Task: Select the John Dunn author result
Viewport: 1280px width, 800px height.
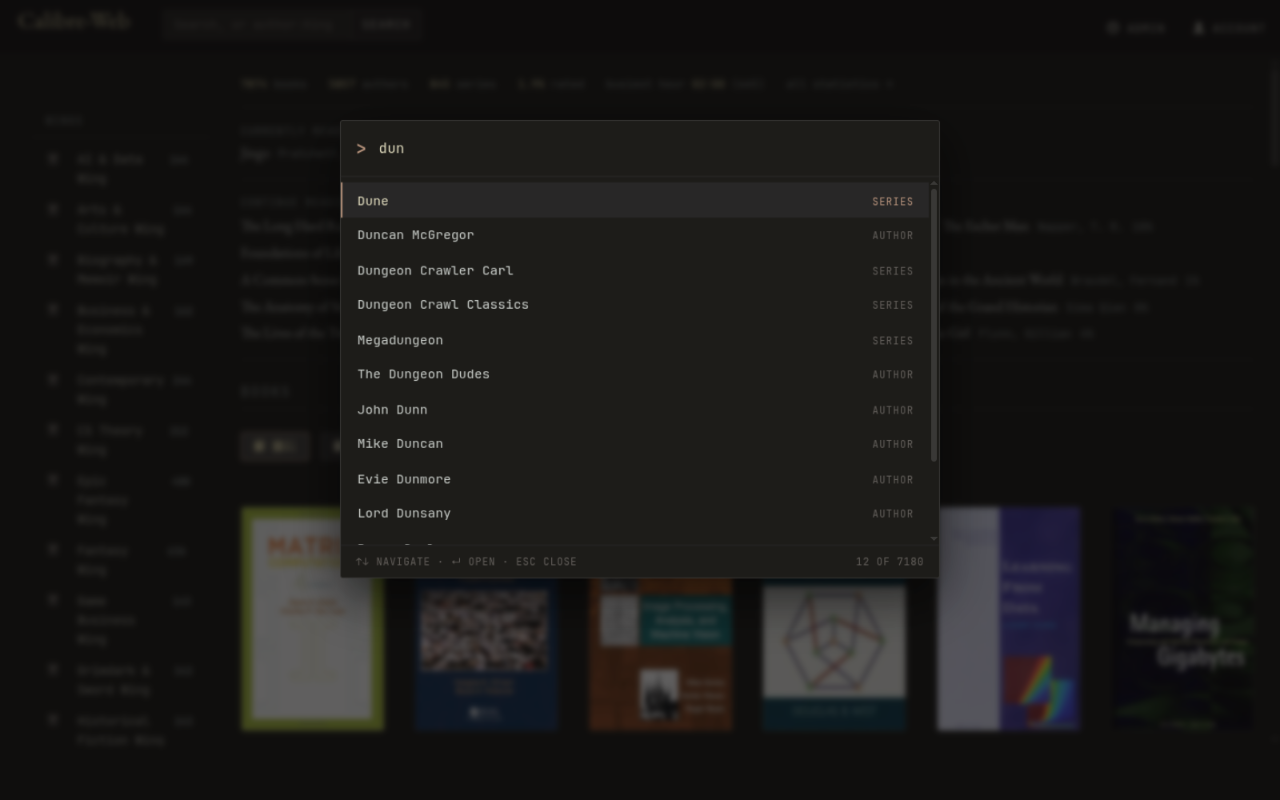Action: 635,409
